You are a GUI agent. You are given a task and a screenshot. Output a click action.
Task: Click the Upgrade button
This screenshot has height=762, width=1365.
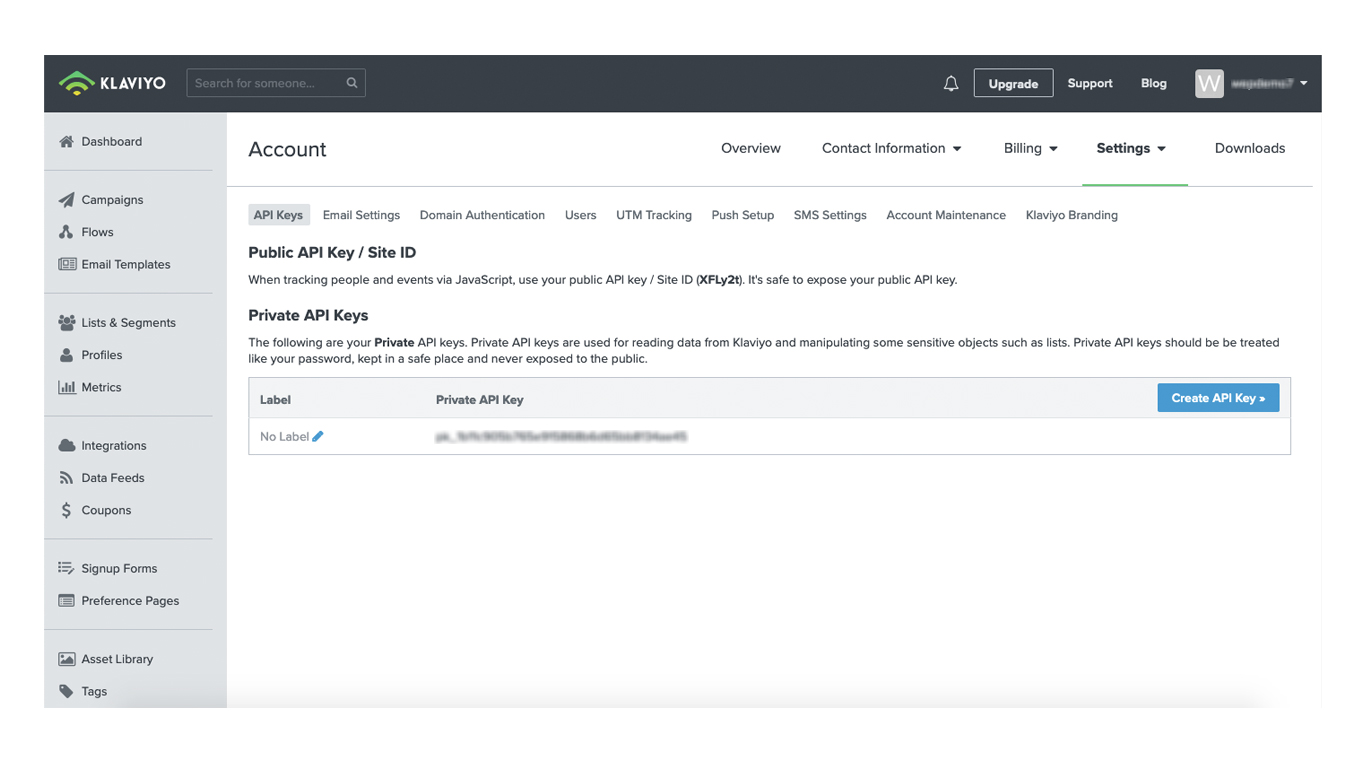coord(1013,83)
